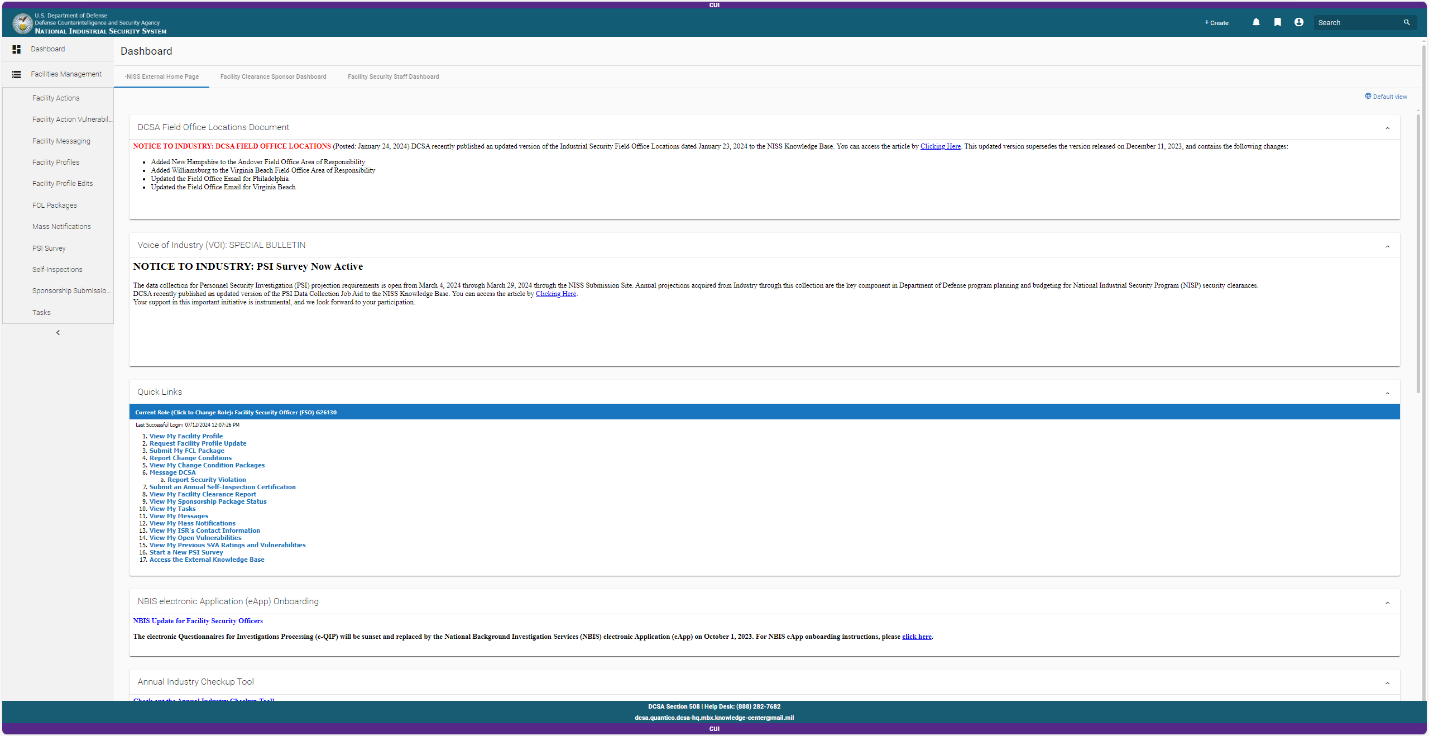Click the knowledge center email in footer
The width and height of the screenshot is (1429, 736).
[714, 717]
